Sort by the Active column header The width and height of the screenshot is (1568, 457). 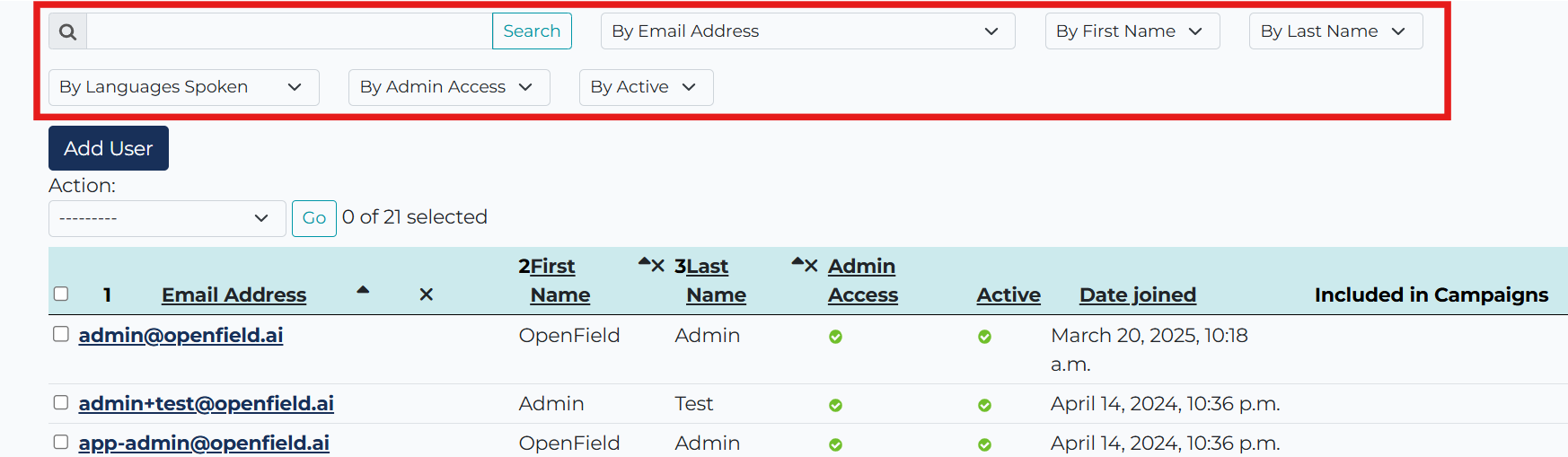1009,294
